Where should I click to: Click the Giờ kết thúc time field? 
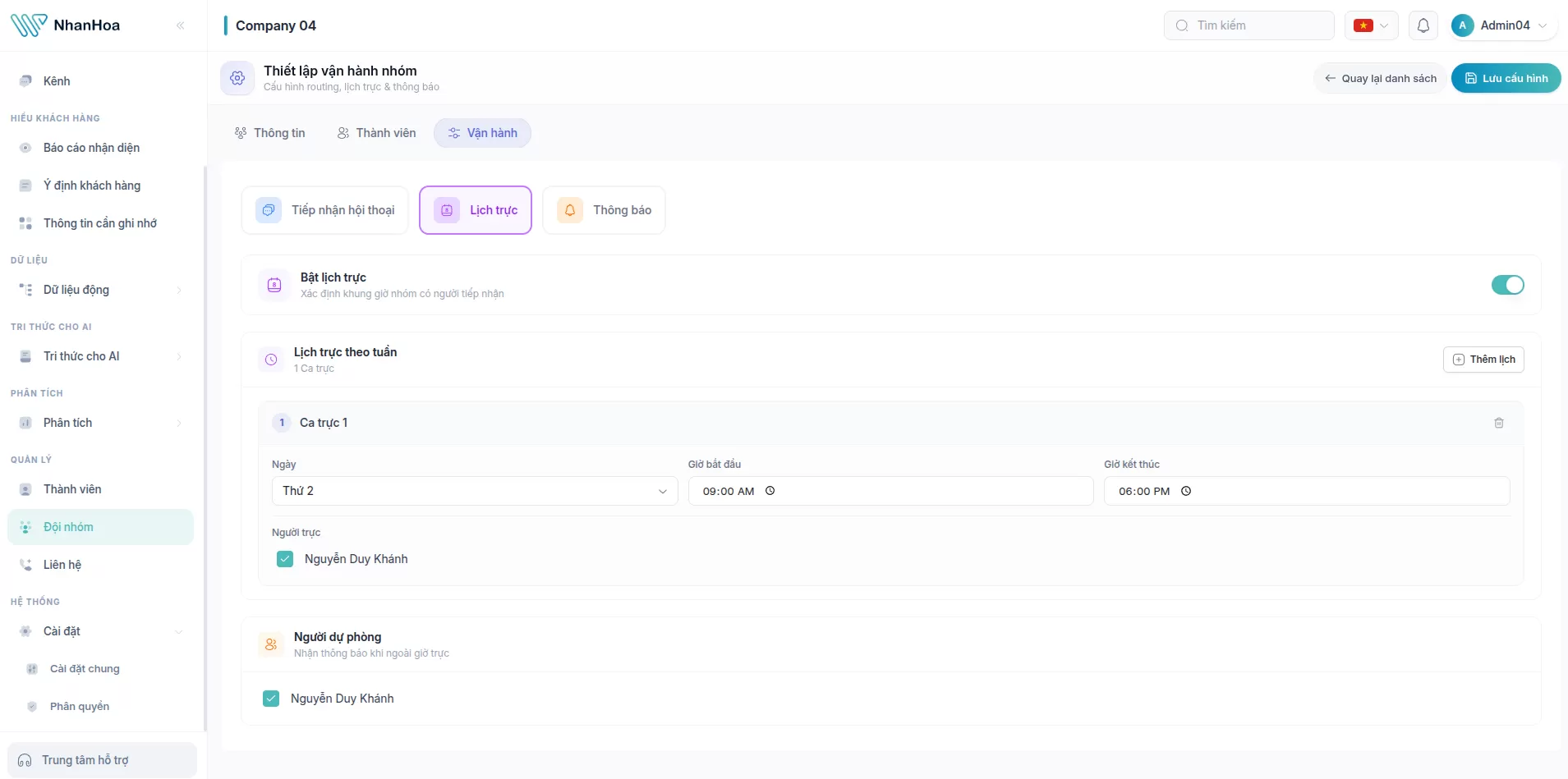(x=1307, y=491)
